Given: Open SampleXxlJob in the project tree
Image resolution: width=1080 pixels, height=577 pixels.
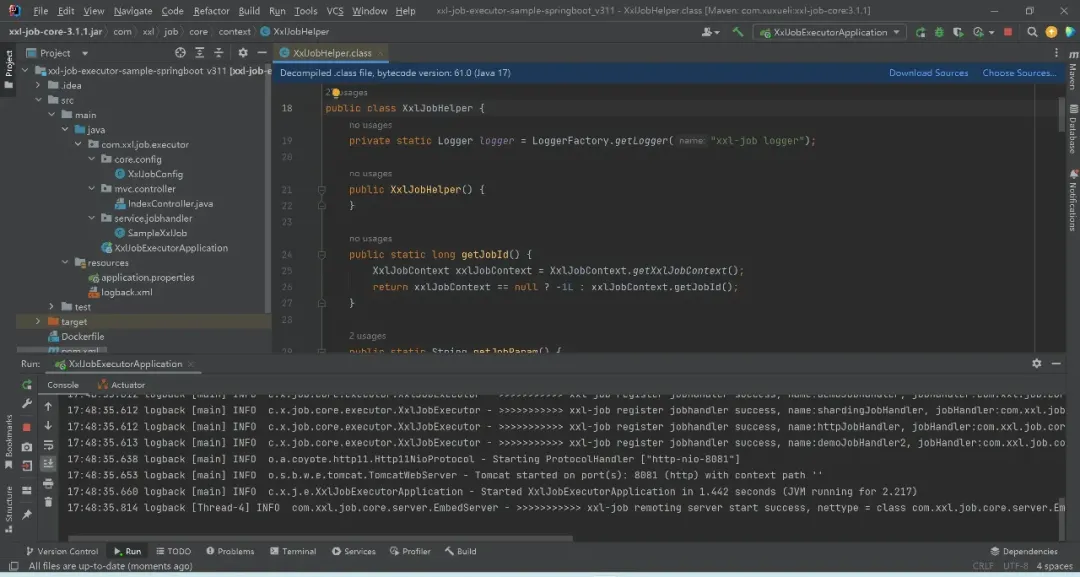Looking at the screenshot, I should click(x=157, y=233).
